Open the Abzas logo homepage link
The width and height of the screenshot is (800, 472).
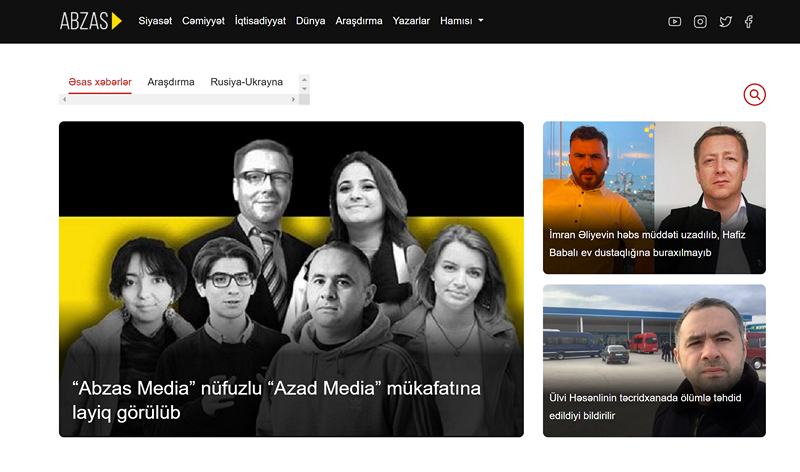pos(91,21)
